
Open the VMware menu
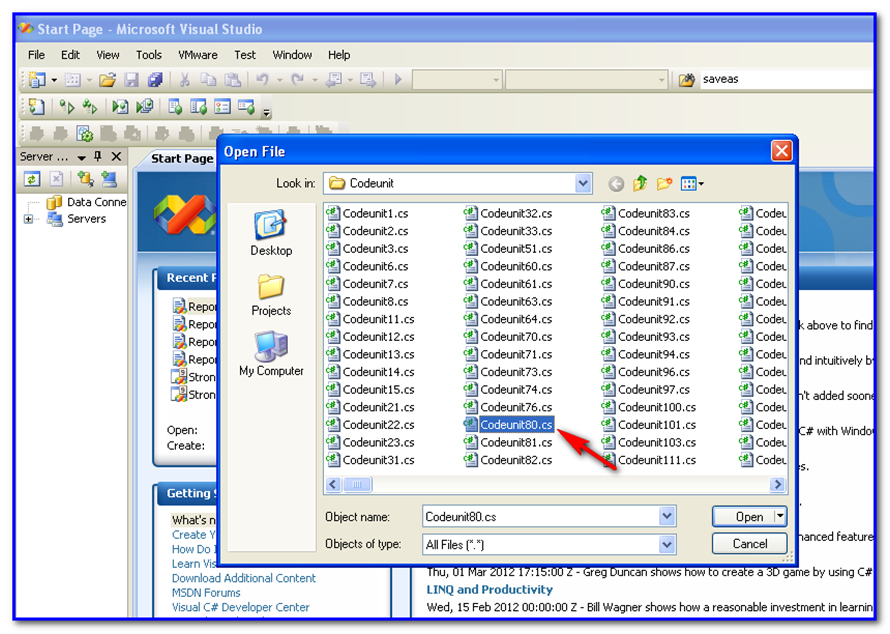(198, 55)
